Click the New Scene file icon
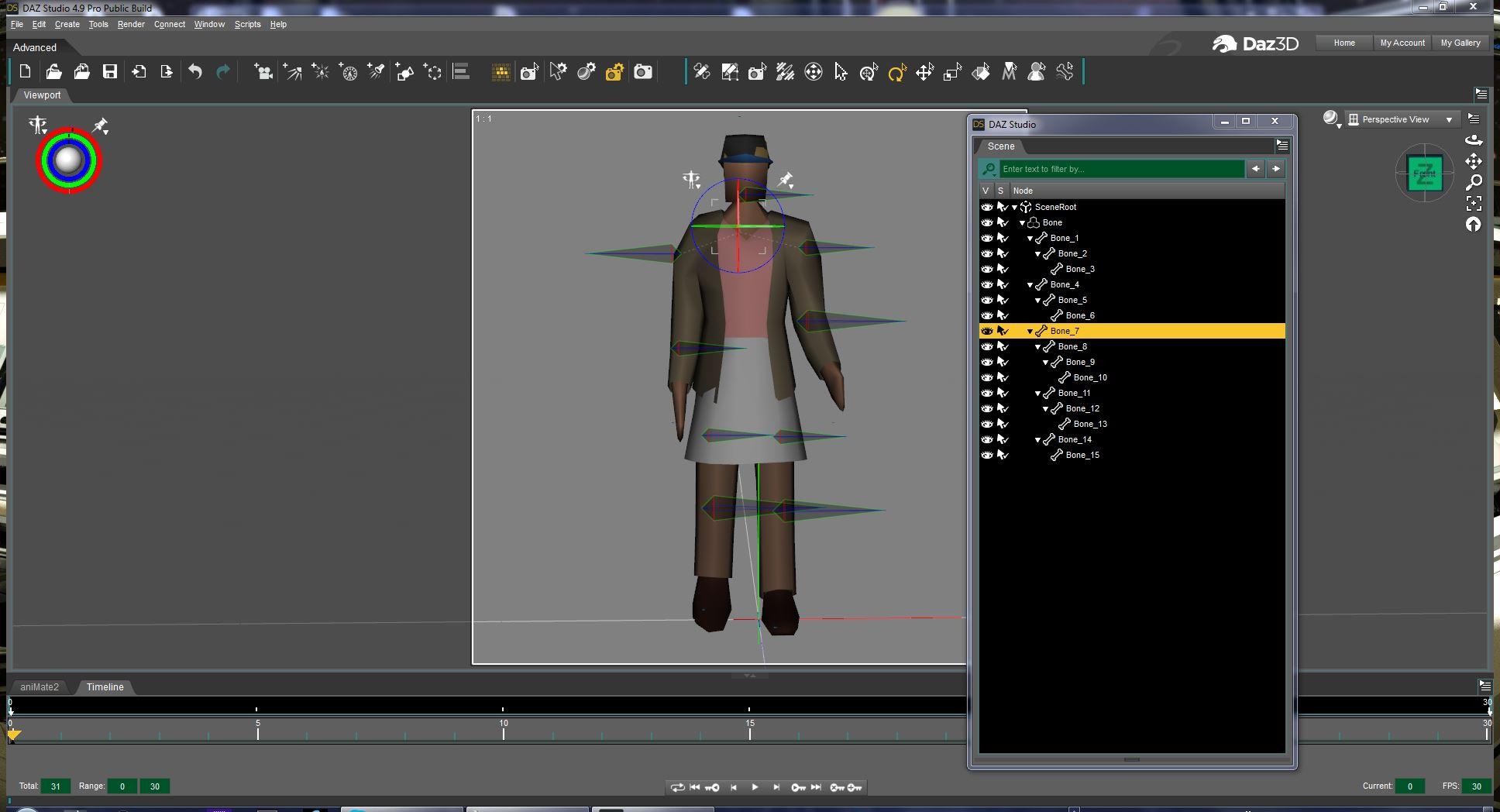This screenshot has width=1500, height=812. coord(25,72)
